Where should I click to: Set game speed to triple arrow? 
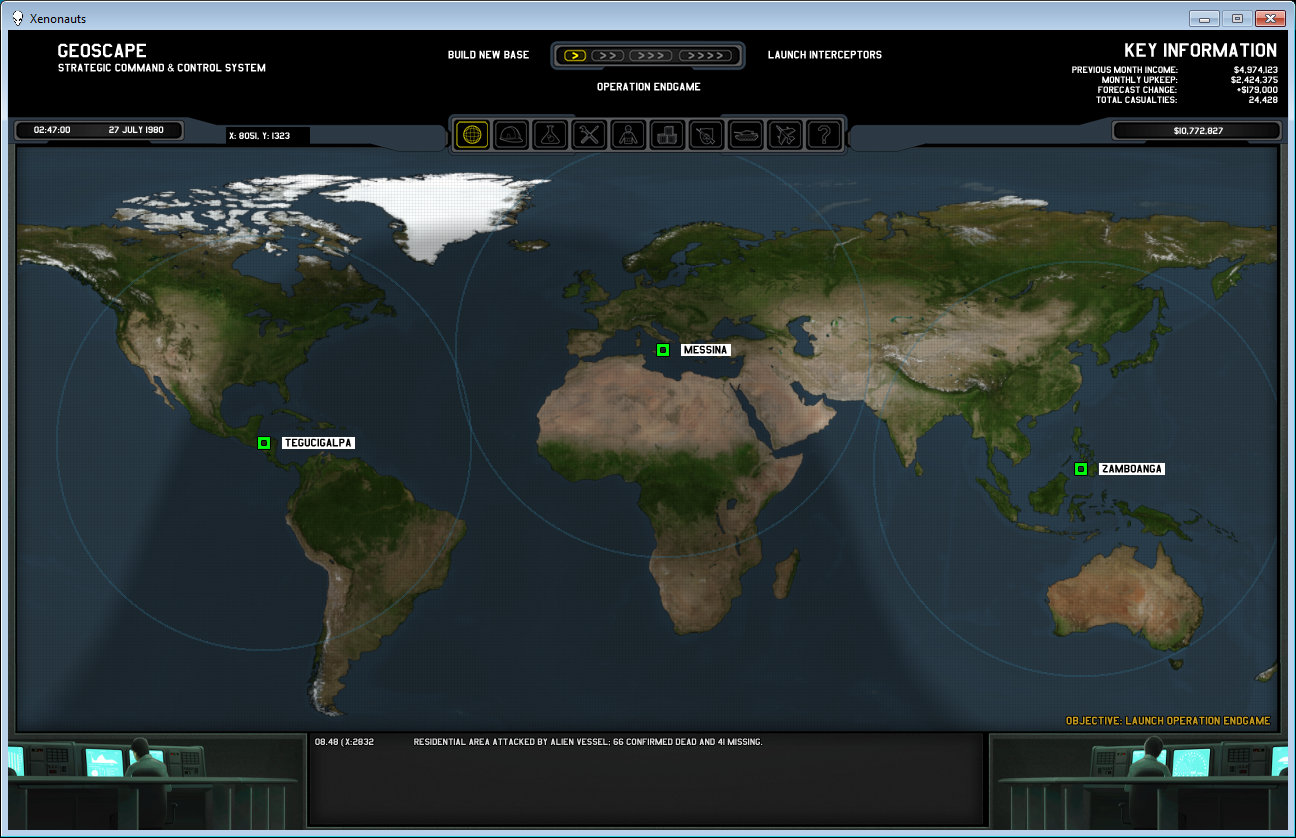651,55
